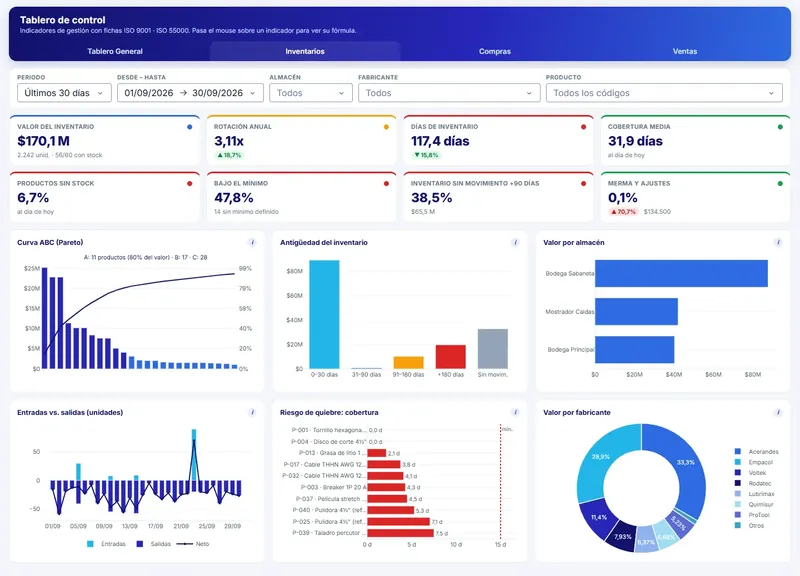Open info icon on Valor por fabricante
Image resolution: width=800 pixels, height=576 pixels.
pos(778,412)
